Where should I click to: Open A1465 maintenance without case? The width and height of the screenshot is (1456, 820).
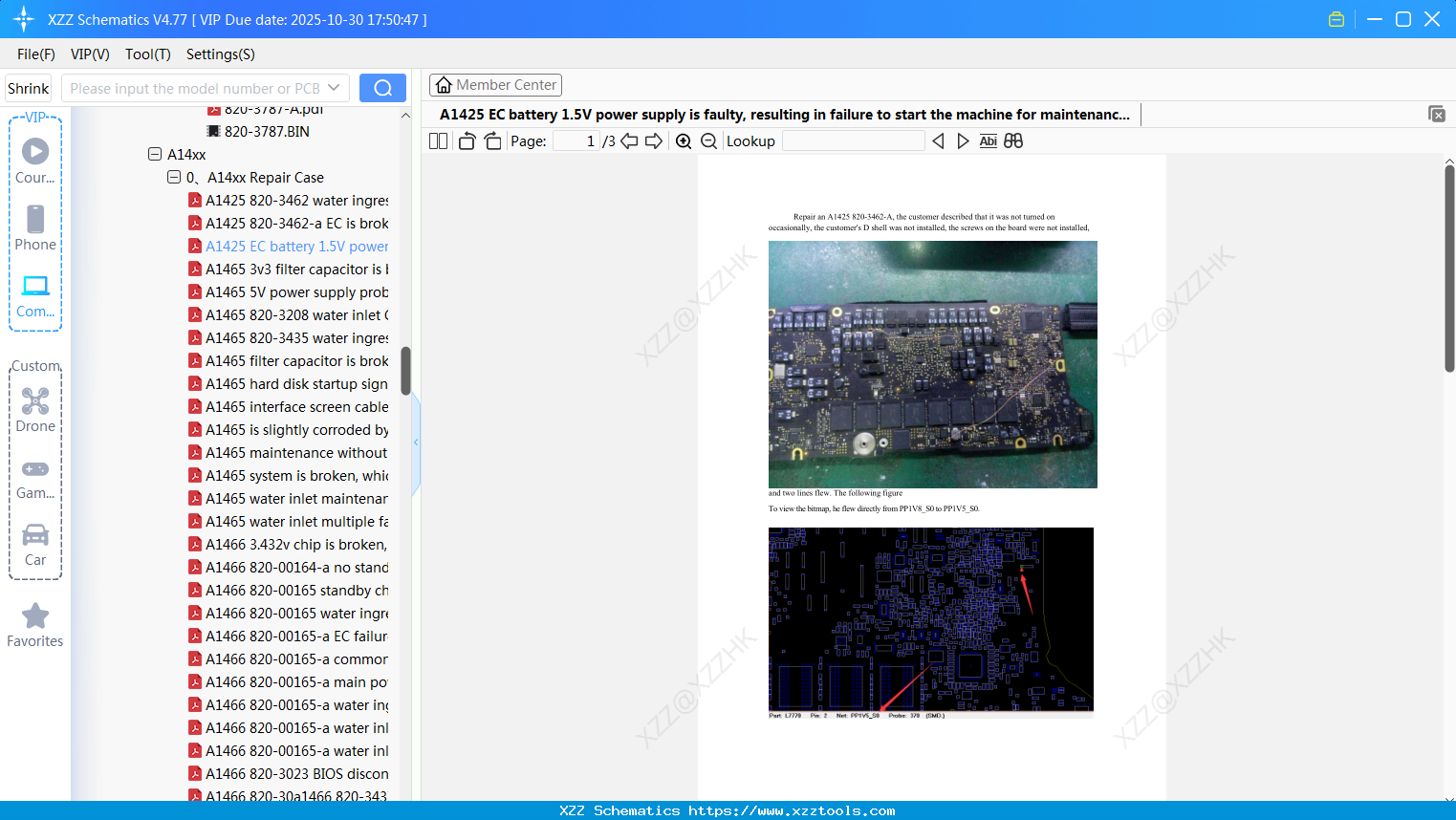click(x=297, y=453)
